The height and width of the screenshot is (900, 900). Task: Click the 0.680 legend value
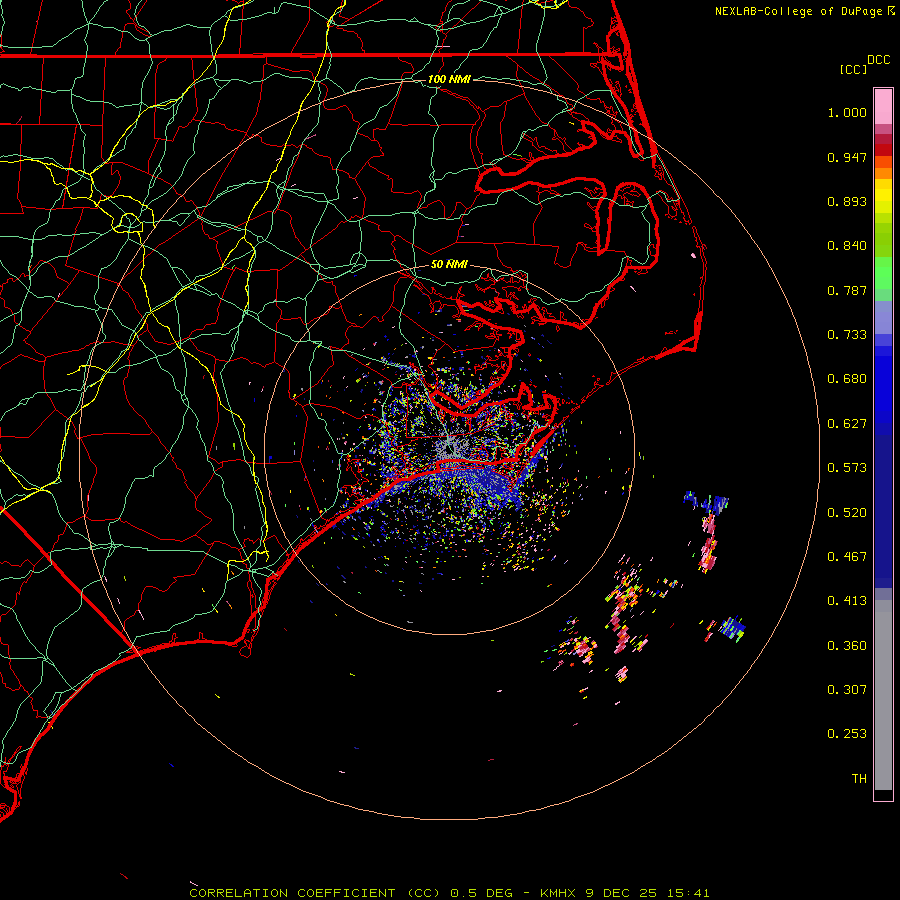coord(847,379)
